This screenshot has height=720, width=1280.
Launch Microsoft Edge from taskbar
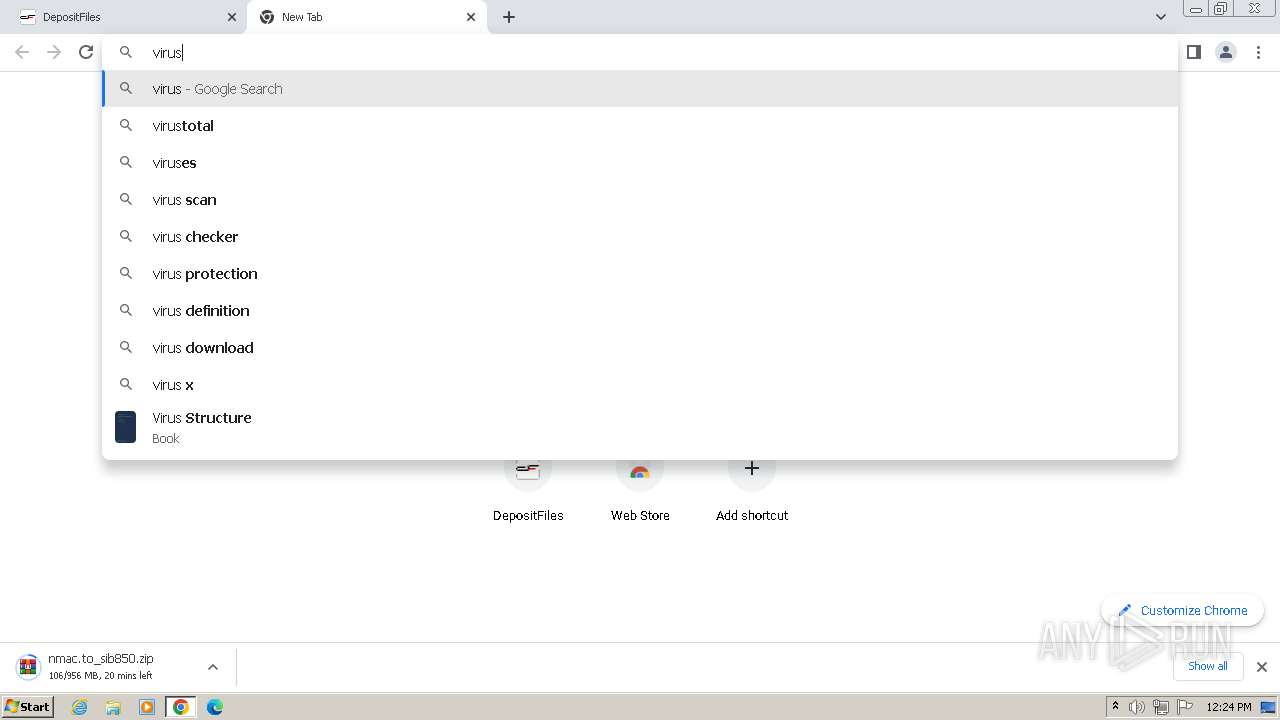(215, 707)
